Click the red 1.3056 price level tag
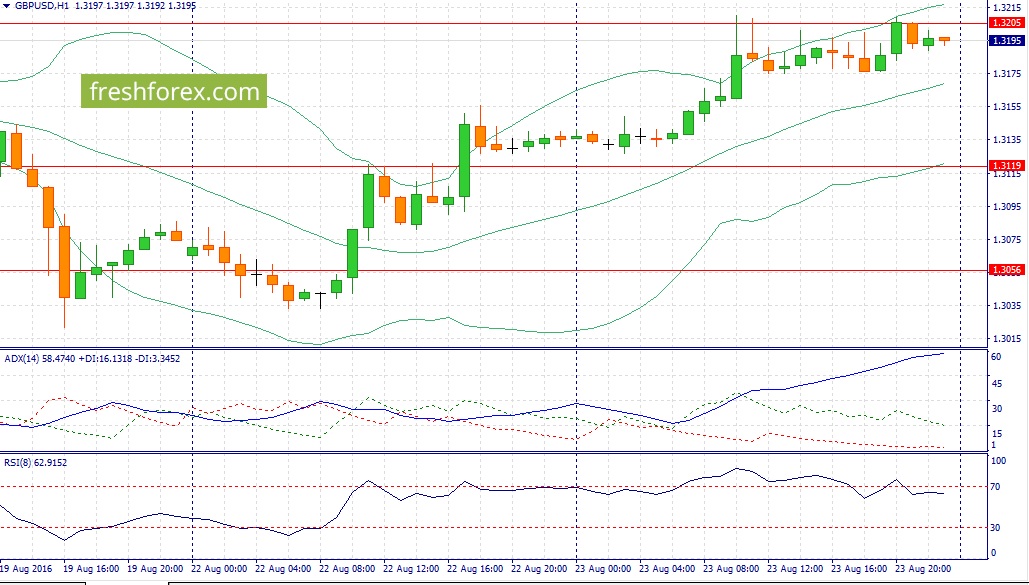The width and height of the screenshot is (1029, 585). click(x=1006, y=270)
